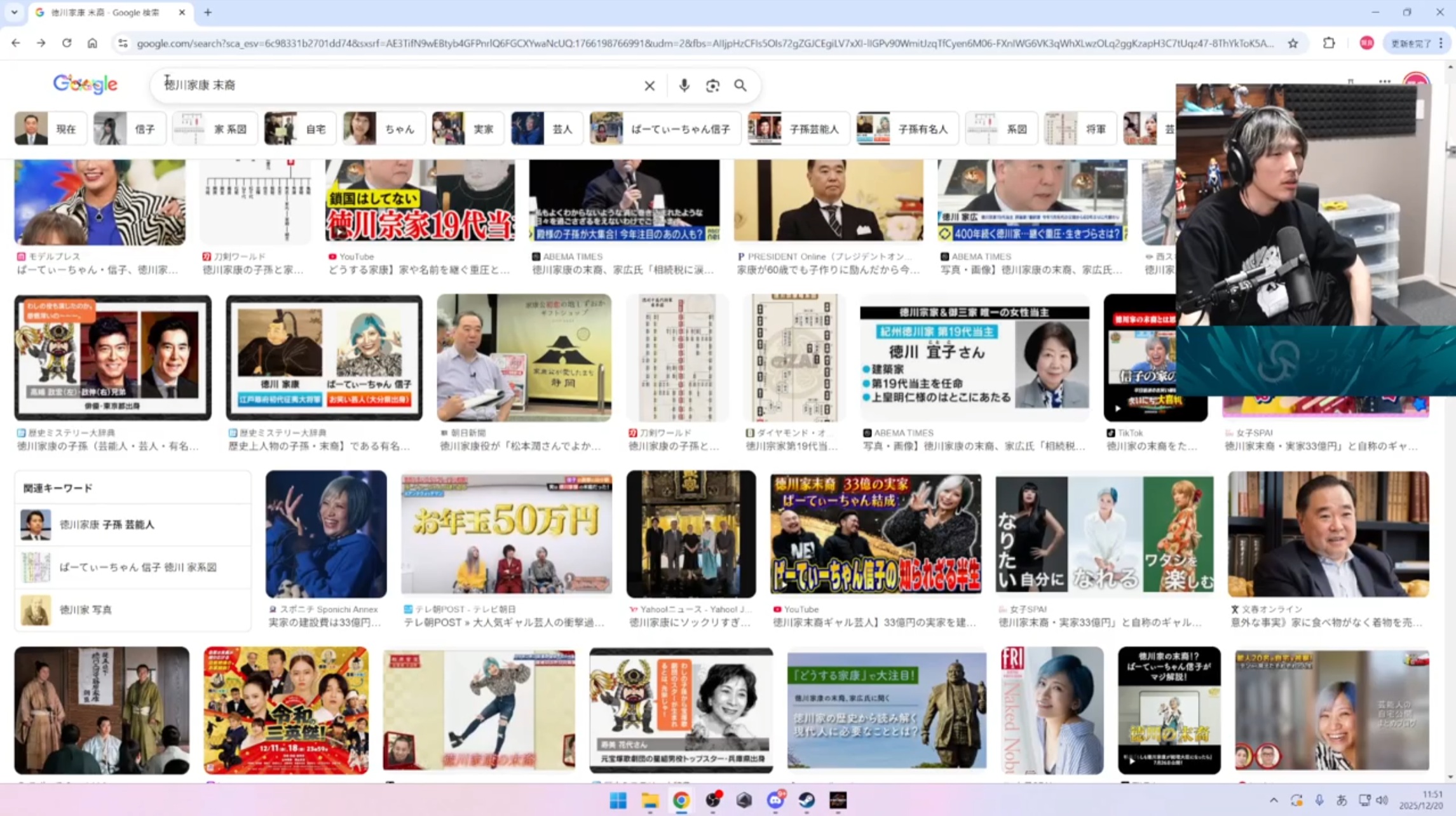Open new browser tab
The height and width of the screenshot is (816, 1456).
[x=208, y=12]
